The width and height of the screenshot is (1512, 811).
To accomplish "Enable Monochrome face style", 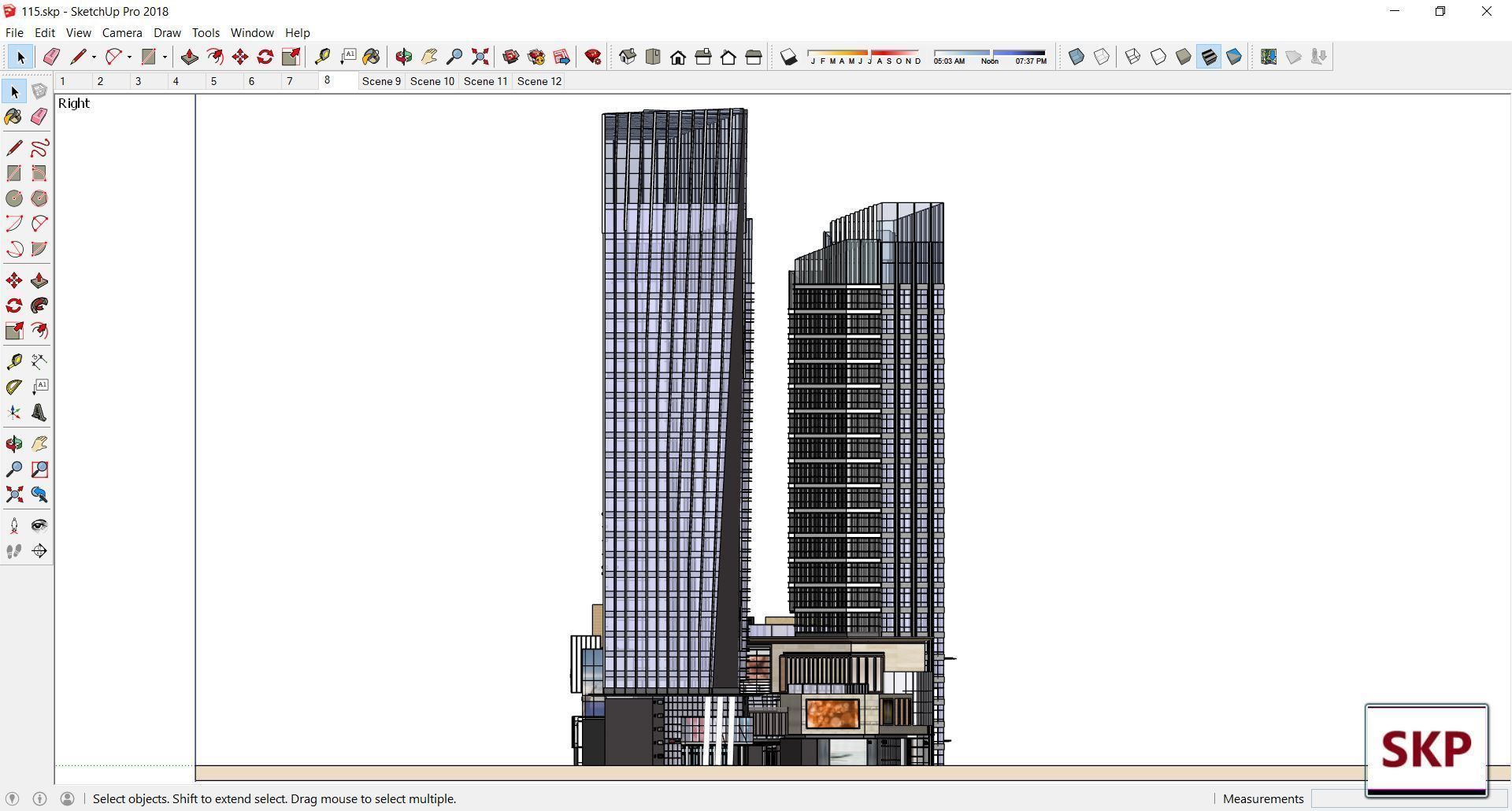I will 1234,57.
